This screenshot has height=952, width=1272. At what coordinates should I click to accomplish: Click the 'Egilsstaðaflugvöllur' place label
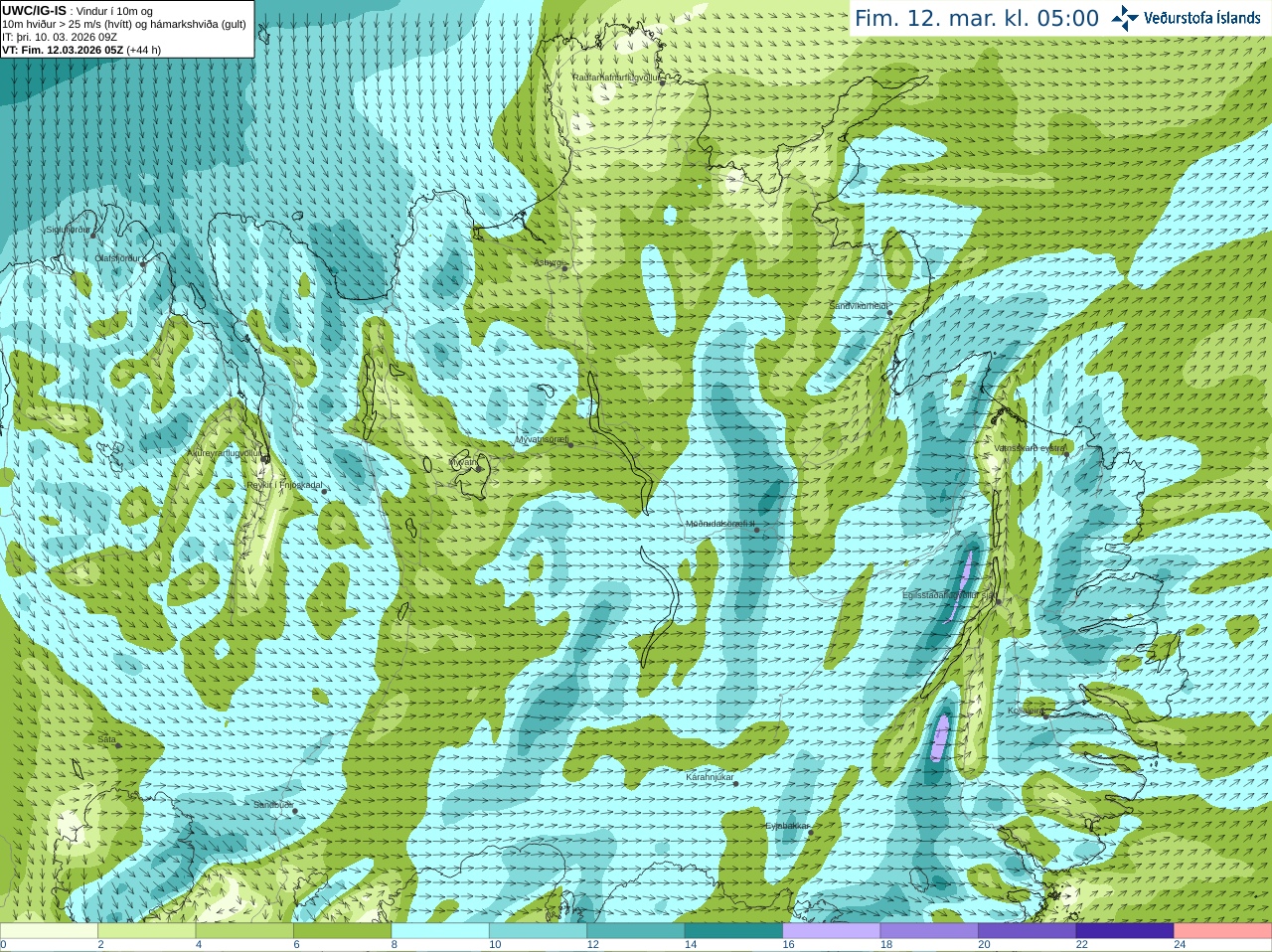[x=948, y=595]
